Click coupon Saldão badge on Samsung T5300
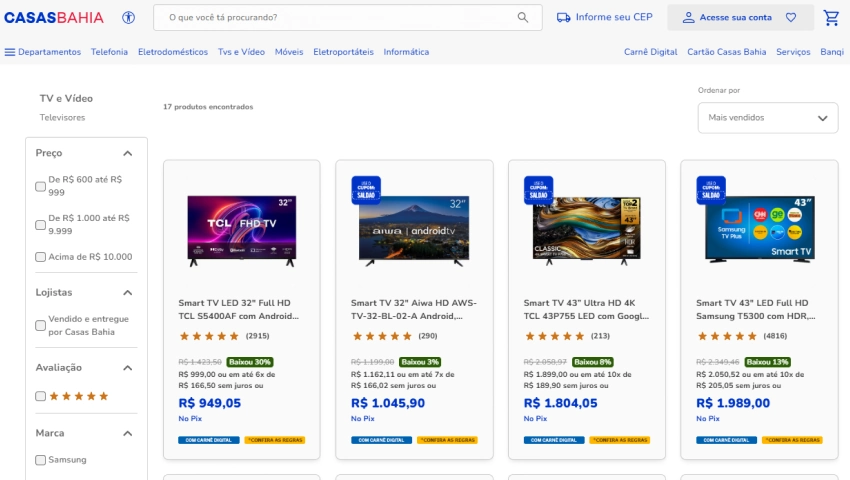Viewport: 850px width, 480px height. (x=711, y=190)
